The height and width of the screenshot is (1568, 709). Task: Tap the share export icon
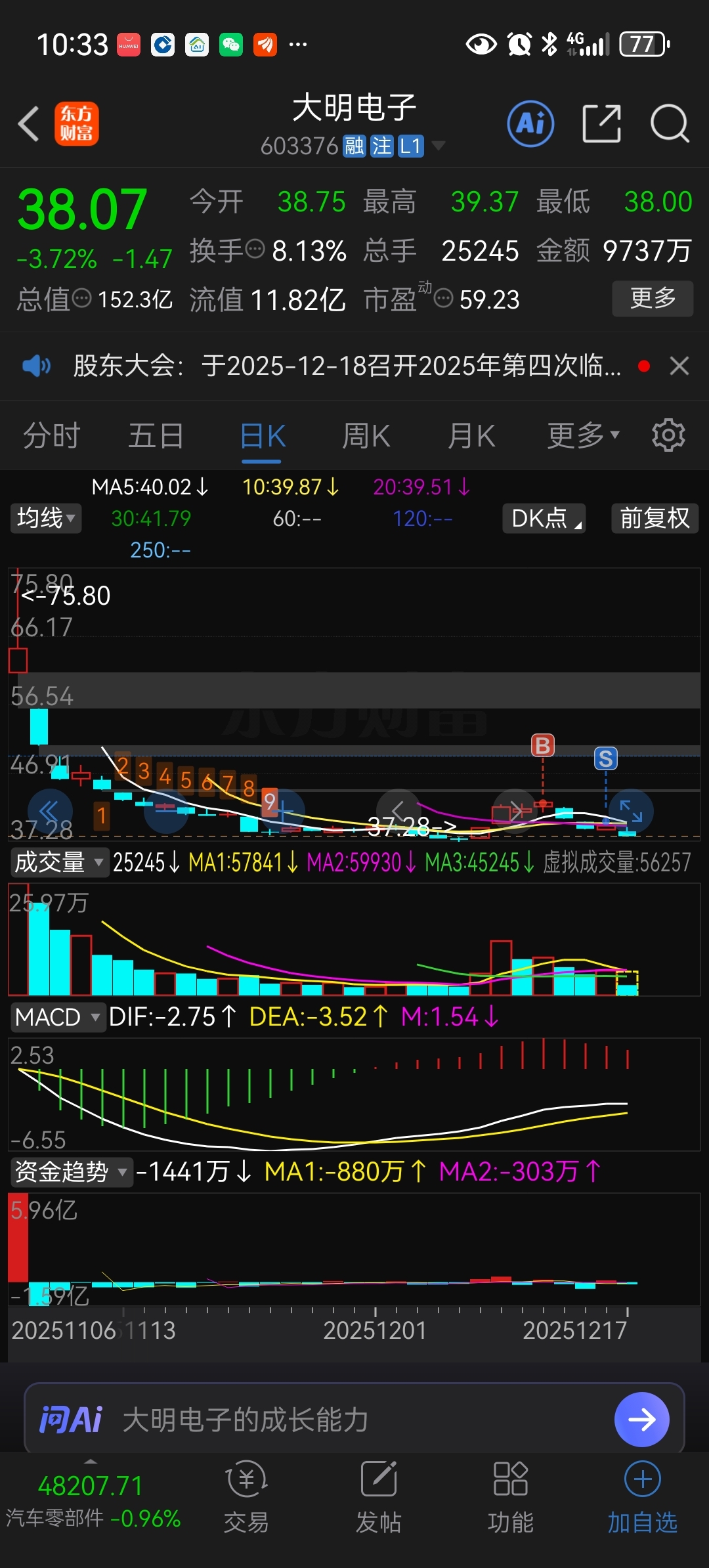[x=602, y=123]
